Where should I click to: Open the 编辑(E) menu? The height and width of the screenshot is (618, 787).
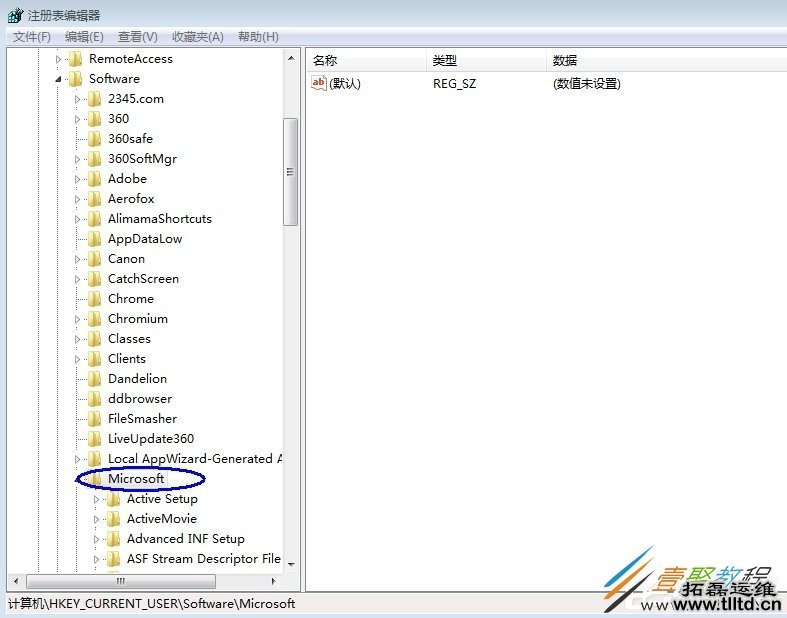[84, 37]
